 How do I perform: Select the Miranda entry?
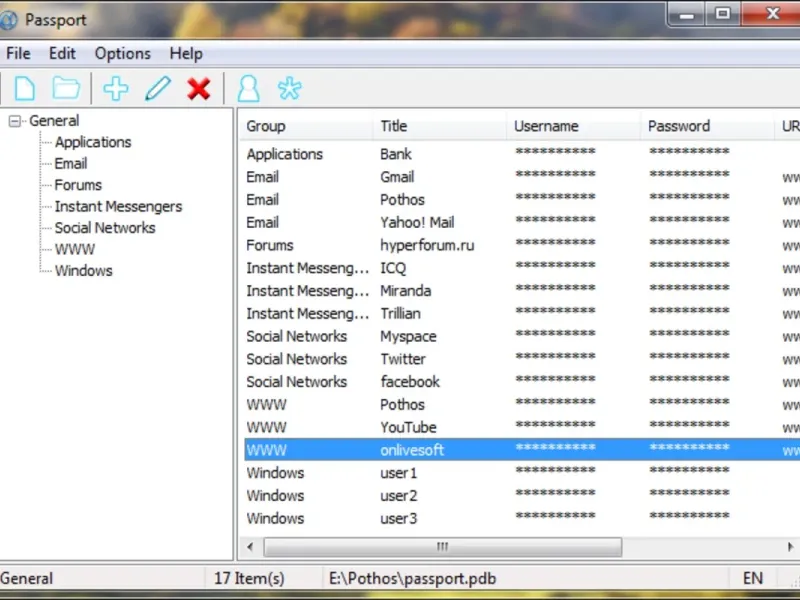[522, 291]
